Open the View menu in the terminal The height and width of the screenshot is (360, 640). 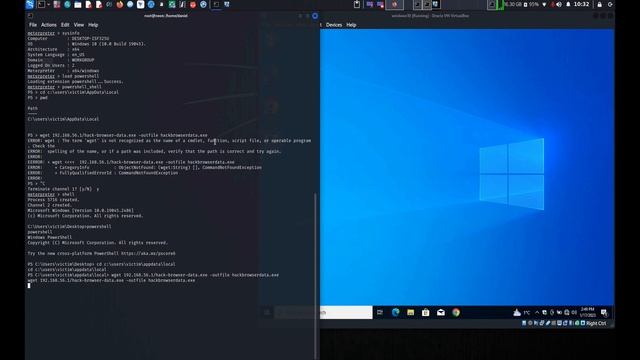point(79,25)
